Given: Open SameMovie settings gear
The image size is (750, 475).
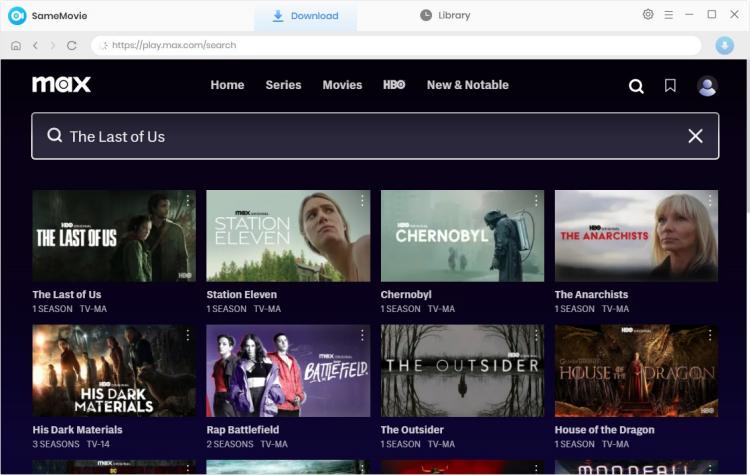Looking at the screenshot, I should click(x=648, y=14).
